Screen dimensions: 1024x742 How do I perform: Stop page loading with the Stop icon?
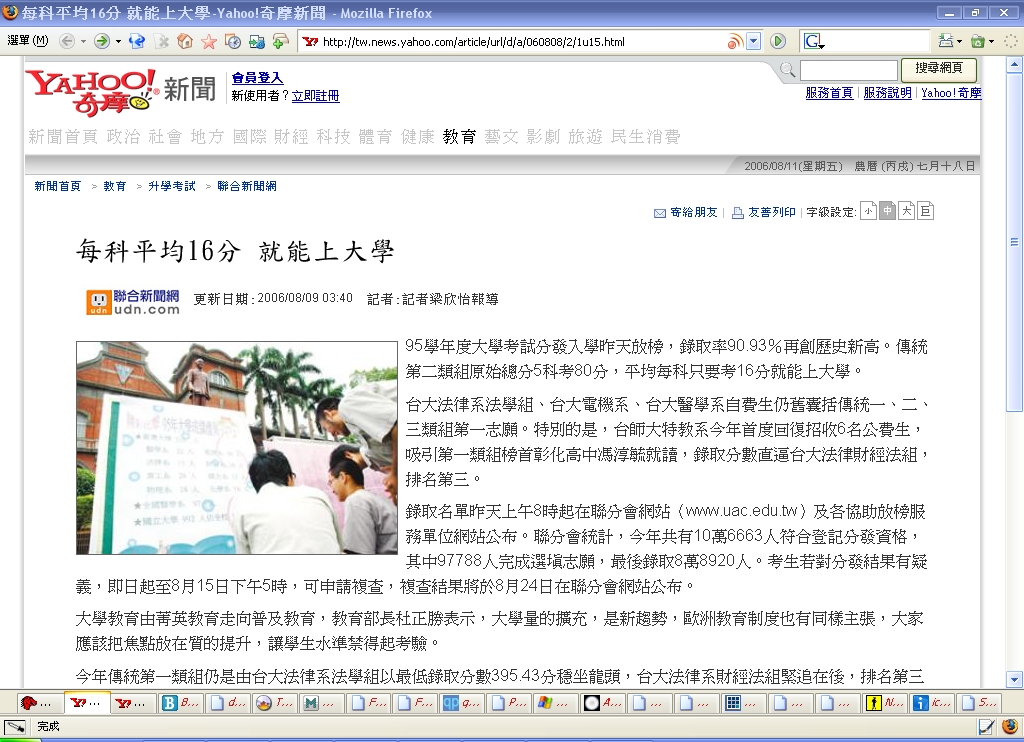[x=162, y=42]
